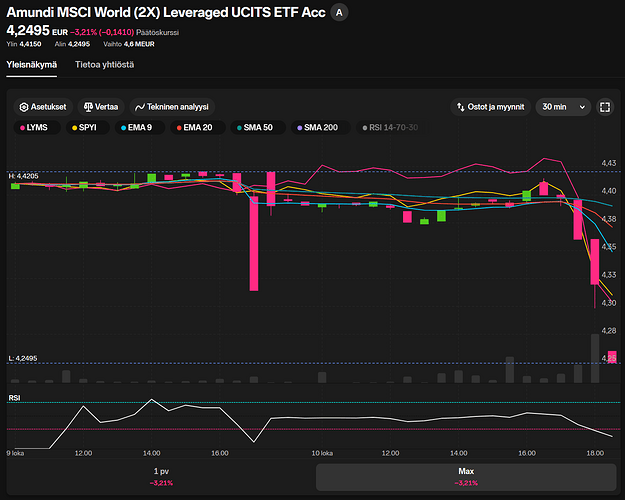This screenshot has height=500, width=625.
Task: Click the trend-line icon in Tekninen analyysi
Action: point(140,107)
